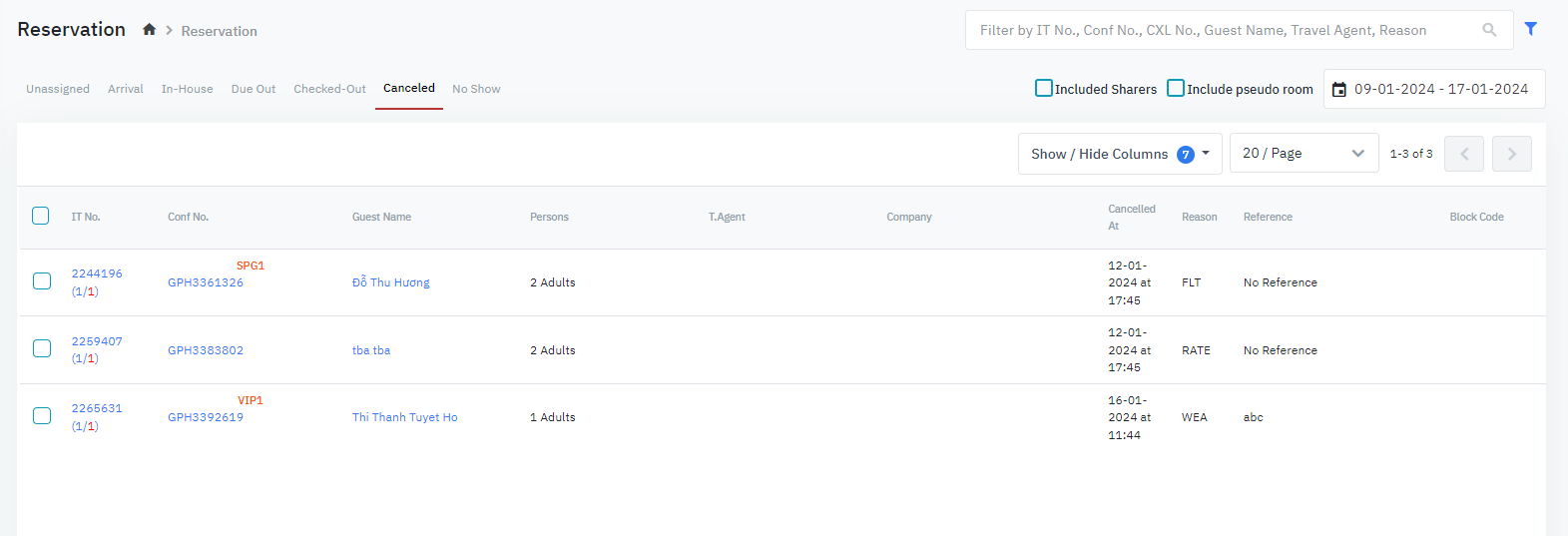Go to previous page arrow
Viewport: 1568px width, 536px height.
tap(1464, 154)
